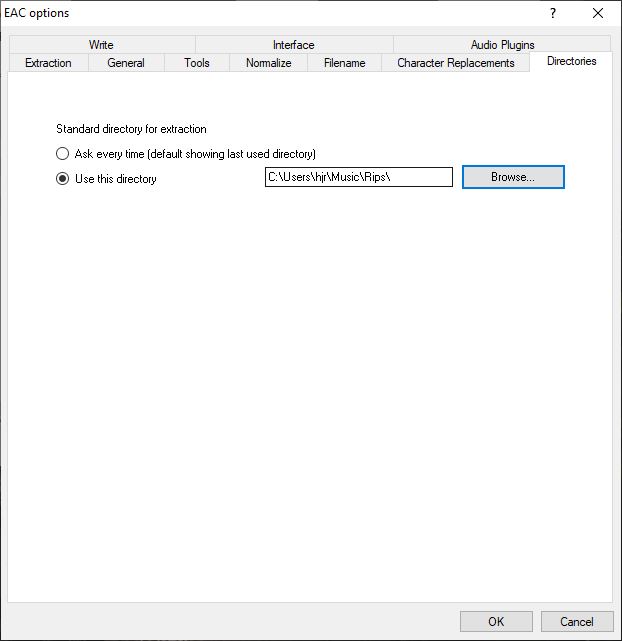Switch to the Write tab
The width and height of the screenshot is (622, 641).
pyautogui.click(x=101, y=45)
